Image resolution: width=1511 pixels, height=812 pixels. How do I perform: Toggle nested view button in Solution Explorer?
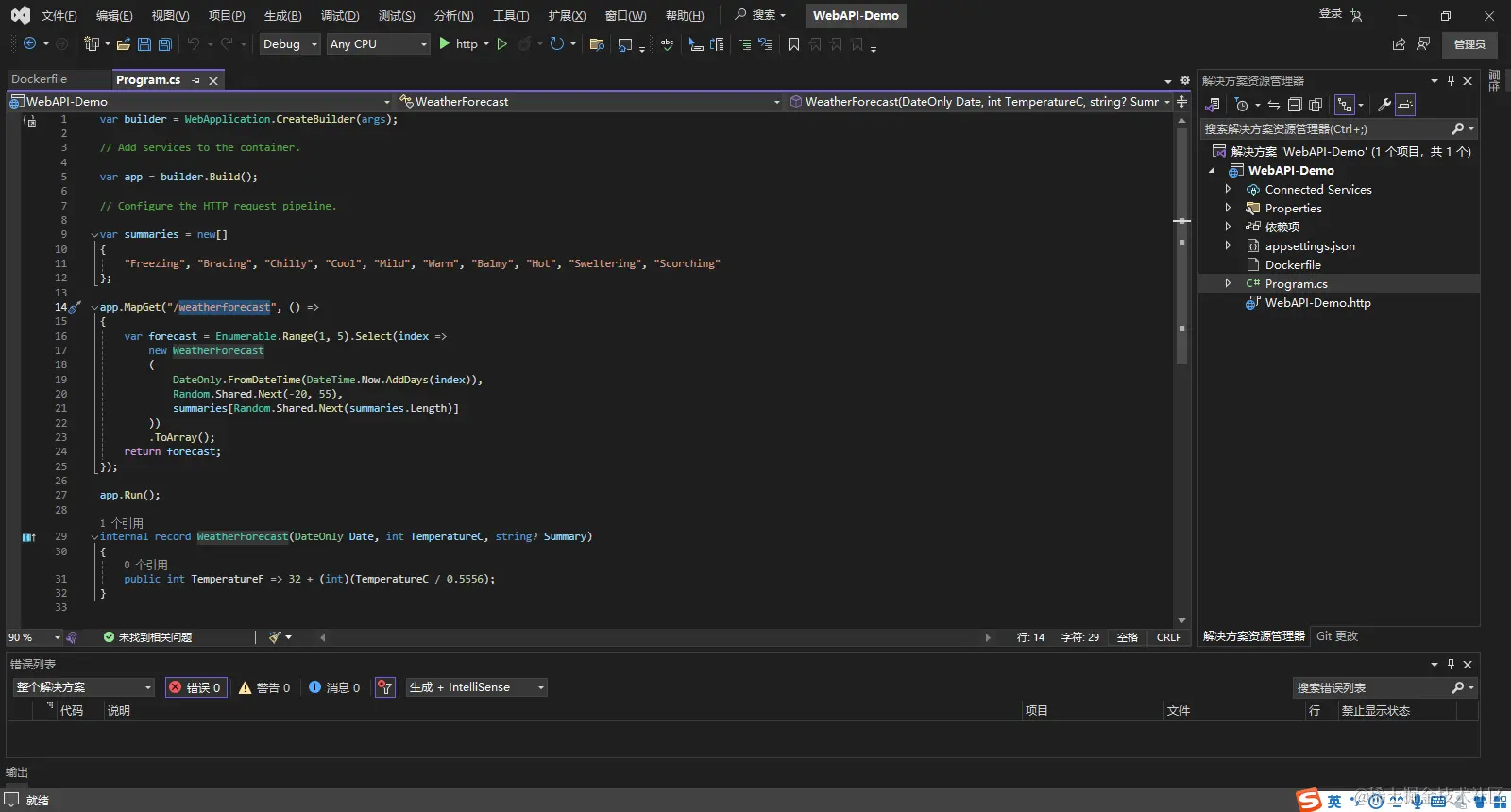[x=1345, y=105]
